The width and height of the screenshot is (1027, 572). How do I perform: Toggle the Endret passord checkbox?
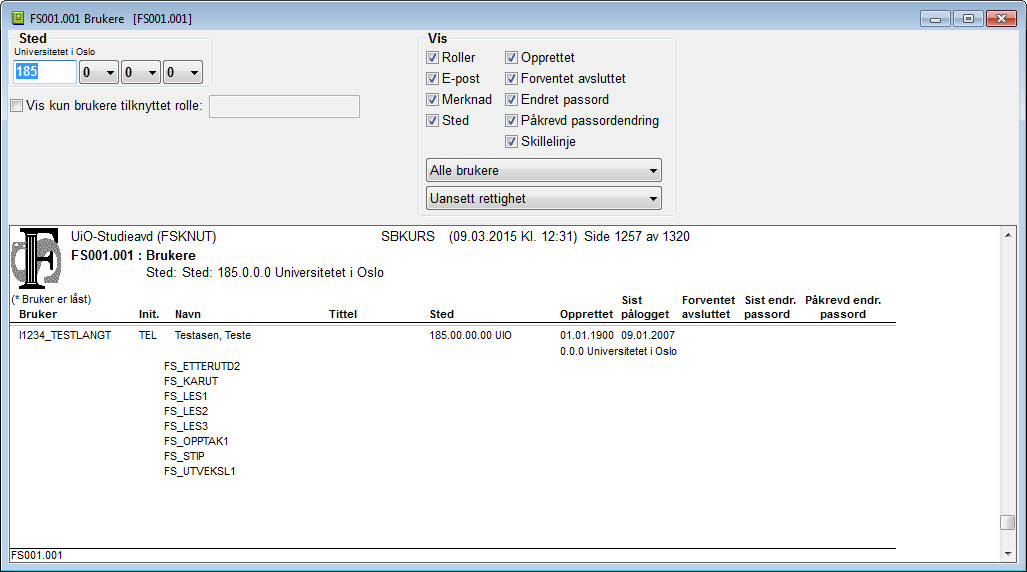[512, 100]
